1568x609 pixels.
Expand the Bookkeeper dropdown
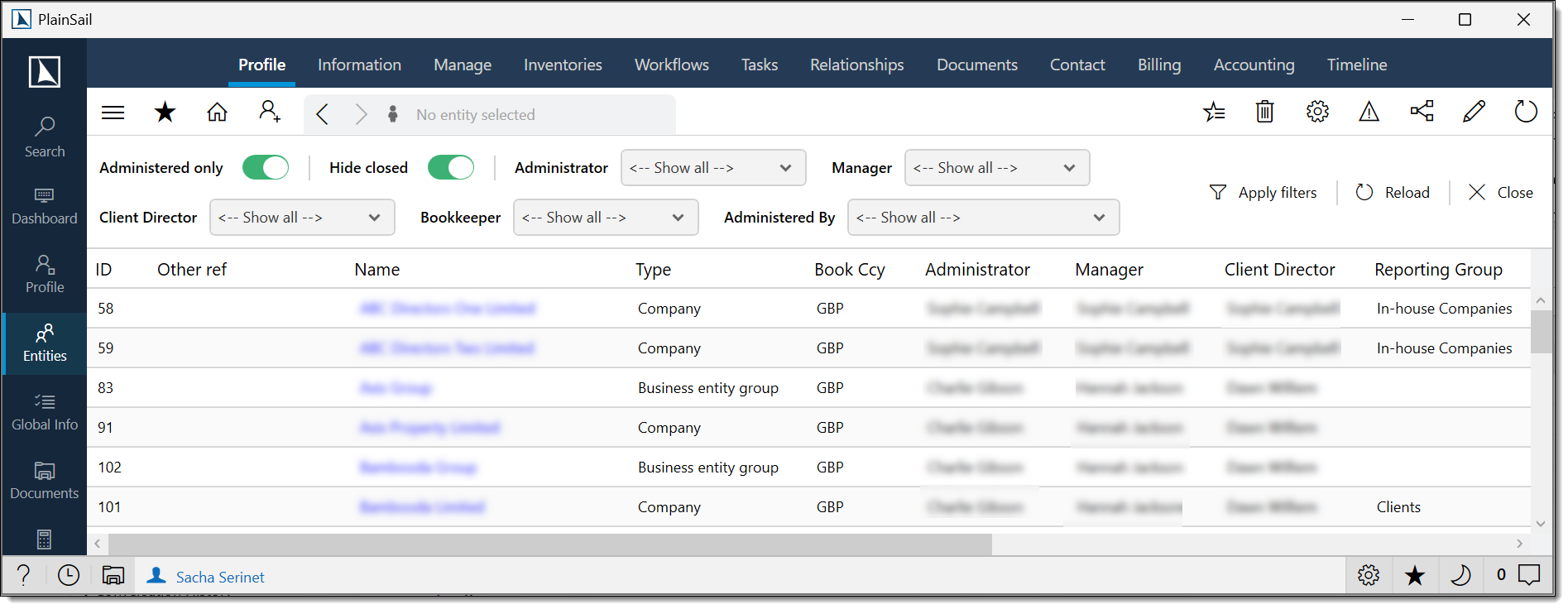point(606,218)
